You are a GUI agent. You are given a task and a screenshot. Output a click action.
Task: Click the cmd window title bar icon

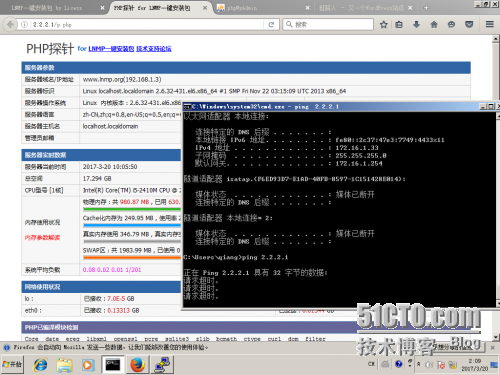pos(187,107)
